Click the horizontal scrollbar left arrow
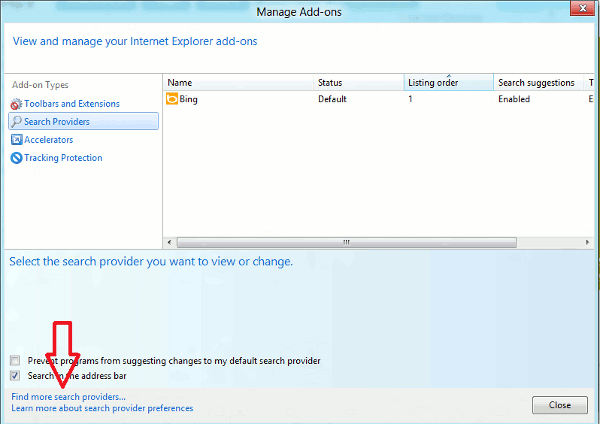Image resolution: width=600 pixels, height=424 pixels. [170, 242]
